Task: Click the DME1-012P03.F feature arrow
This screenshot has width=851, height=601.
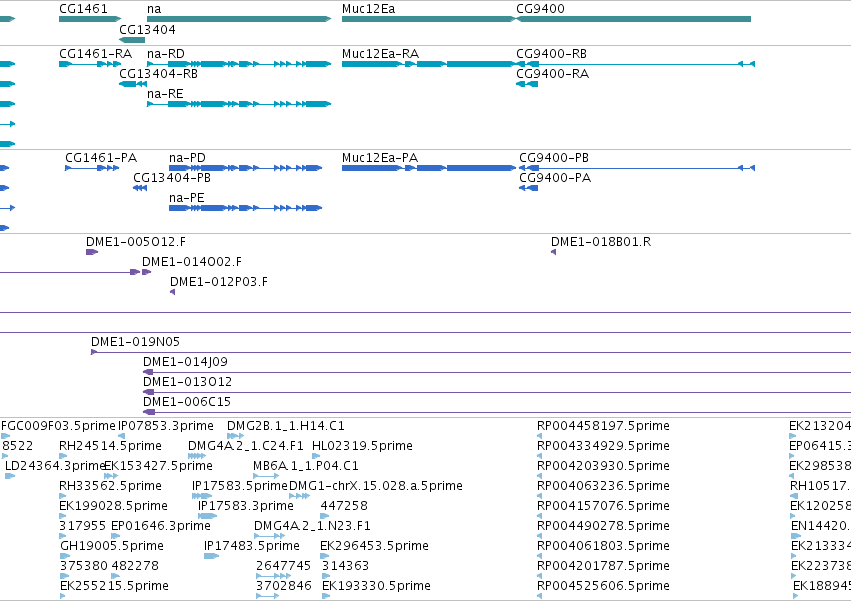Action: coord(173,292)
